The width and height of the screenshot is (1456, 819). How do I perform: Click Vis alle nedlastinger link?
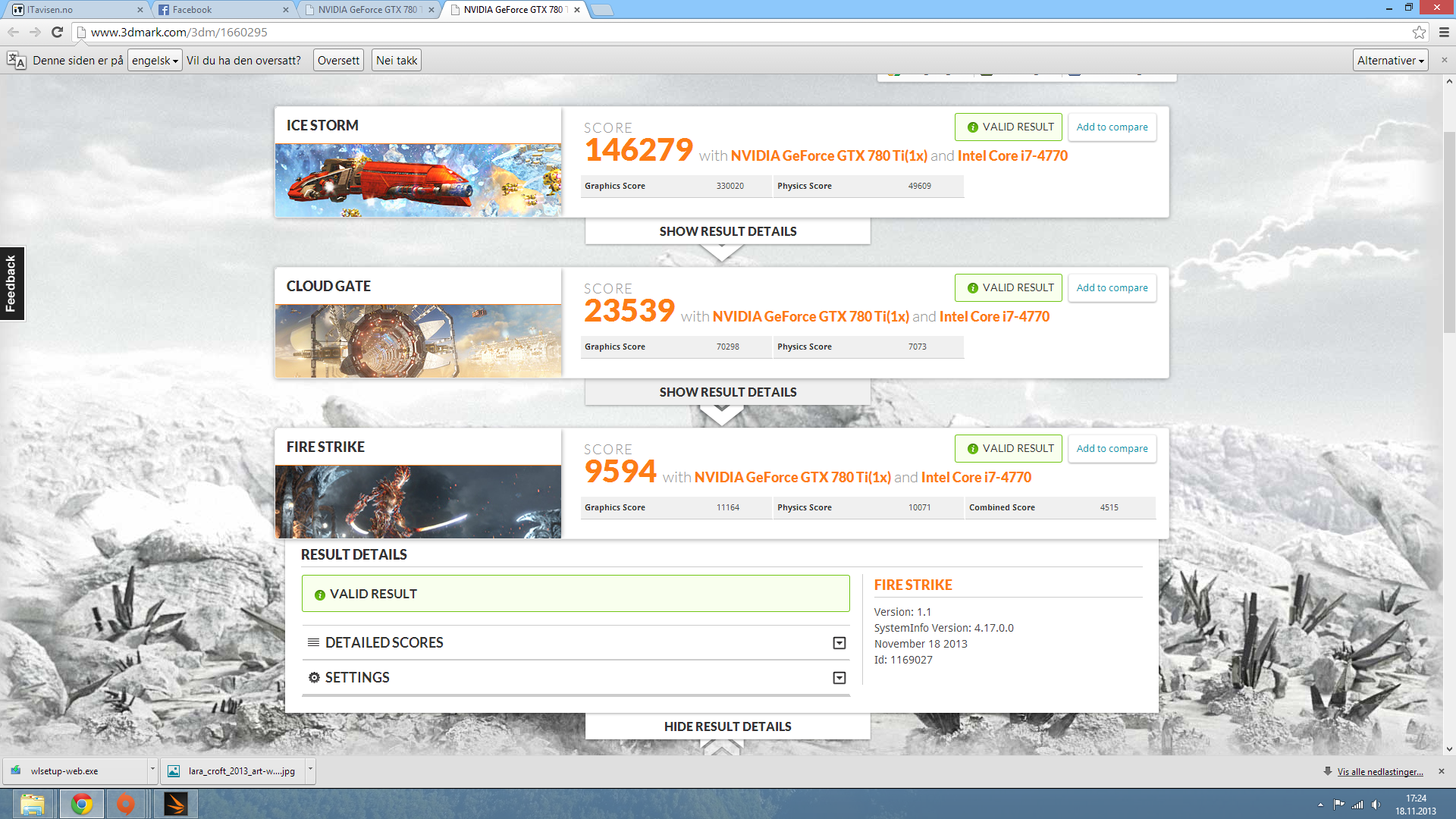[1380, 772]
